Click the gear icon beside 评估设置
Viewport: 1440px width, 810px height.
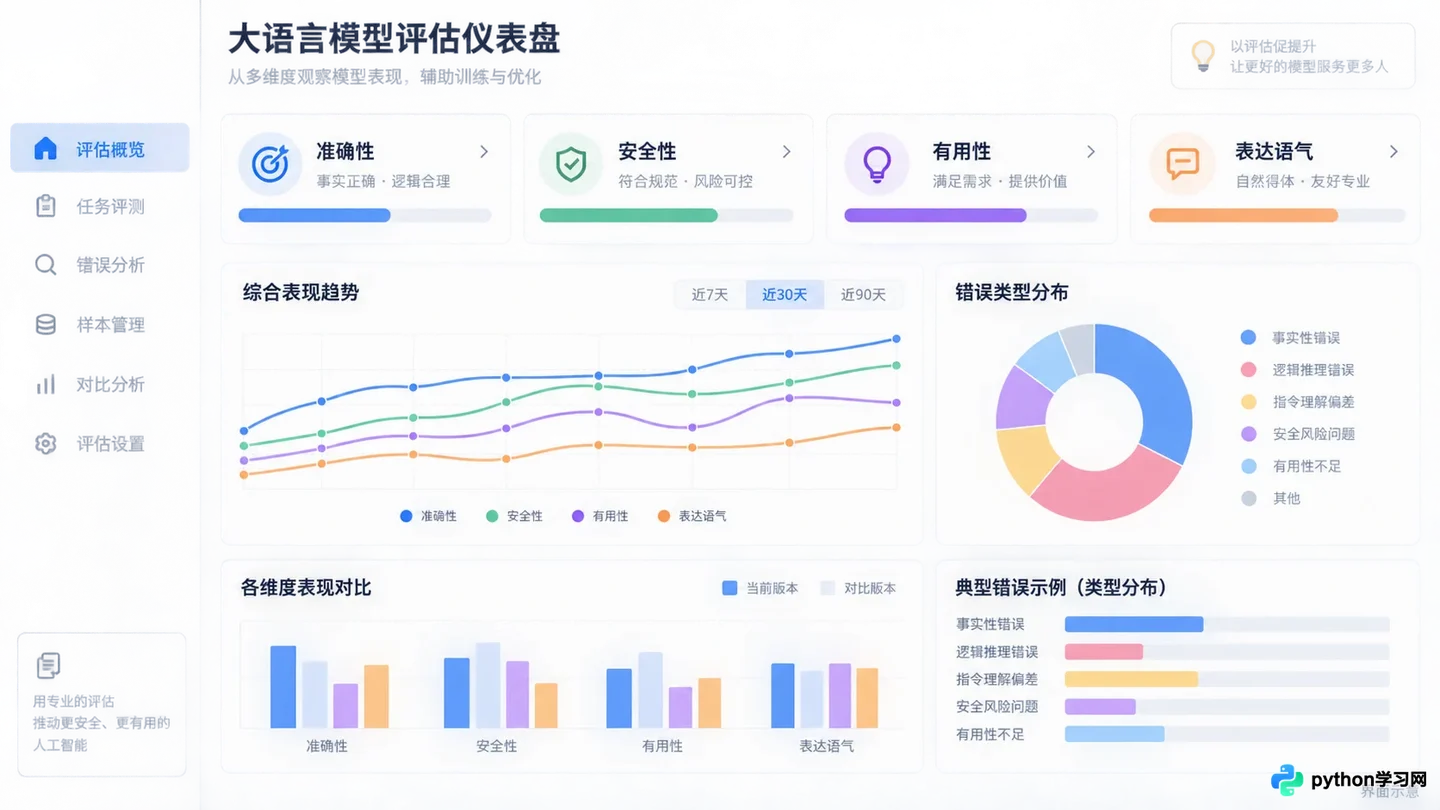point(46,443)
